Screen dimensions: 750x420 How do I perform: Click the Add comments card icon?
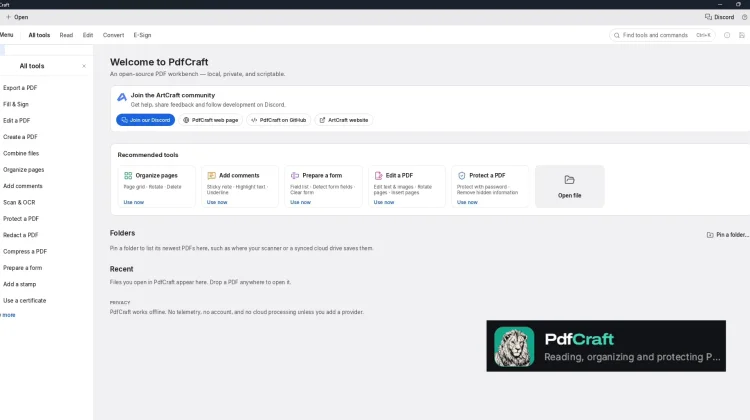point(211,176)
